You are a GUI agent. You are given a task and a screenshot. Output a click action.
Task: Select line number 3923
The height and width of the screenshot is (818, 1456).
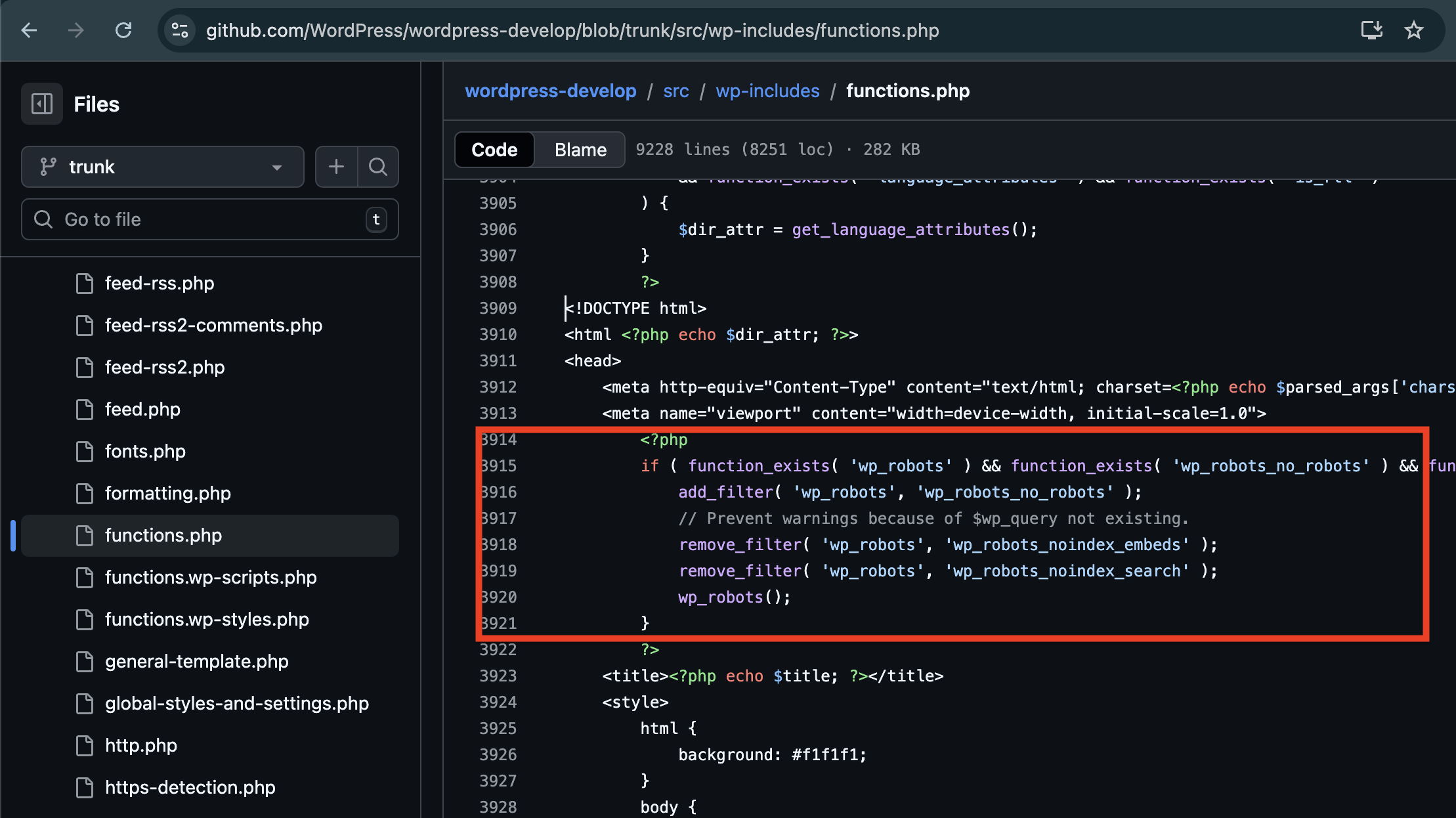[498, 676]
